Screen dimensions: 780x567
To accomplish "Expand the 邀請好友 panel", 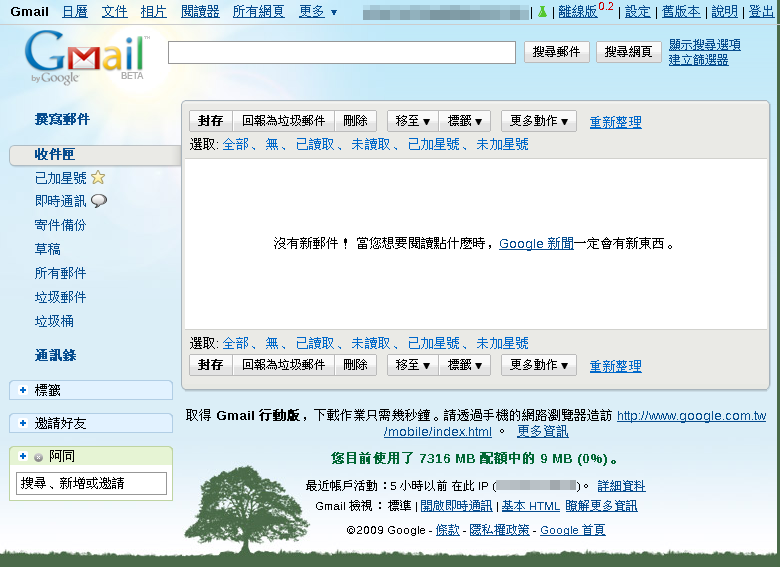I will pos(23,423).
